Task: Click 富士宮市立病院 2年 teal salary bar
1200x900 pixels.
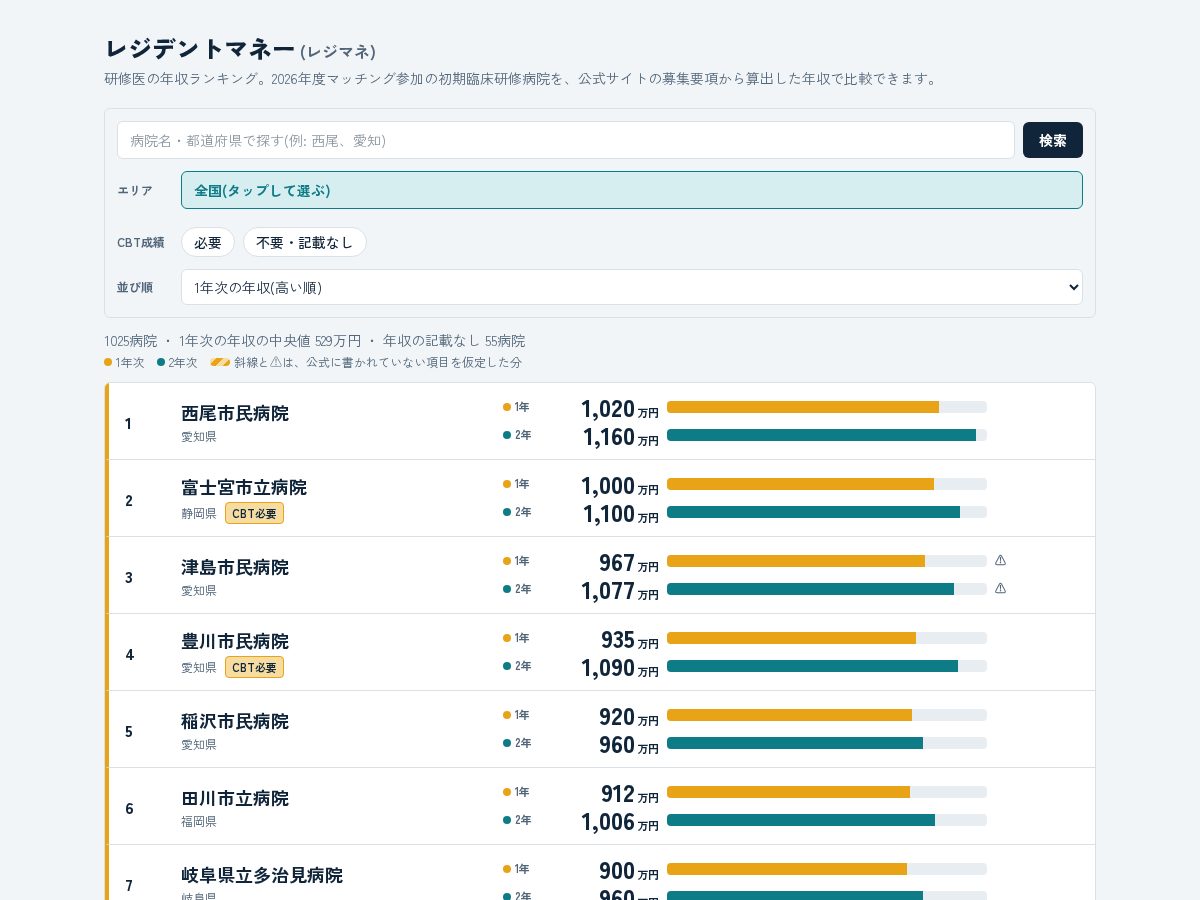Action: (x=813, y=512)
